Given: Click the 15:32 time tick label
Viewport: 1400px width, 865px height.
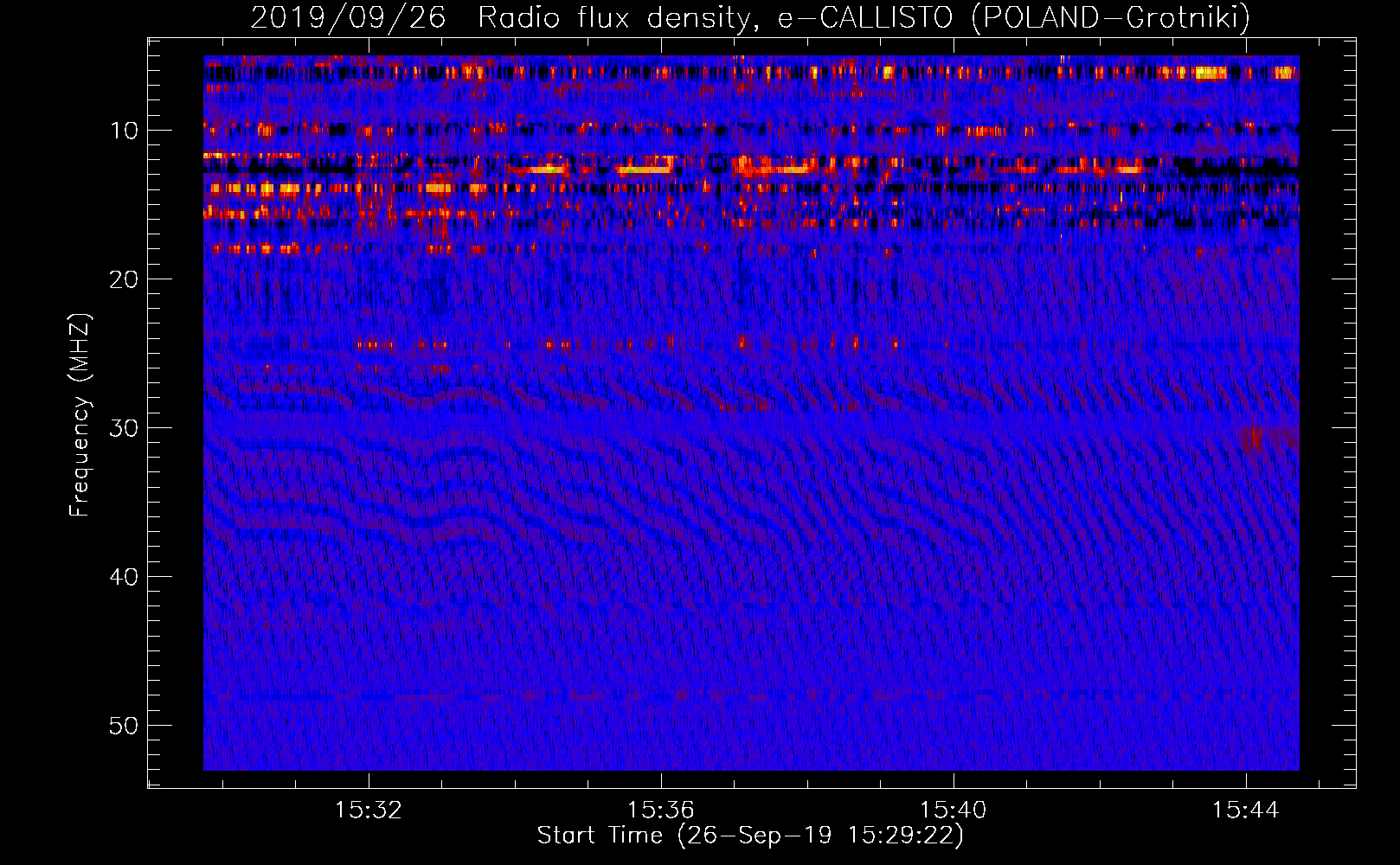Looking at the screenshot, I should (x=369, y=811).
